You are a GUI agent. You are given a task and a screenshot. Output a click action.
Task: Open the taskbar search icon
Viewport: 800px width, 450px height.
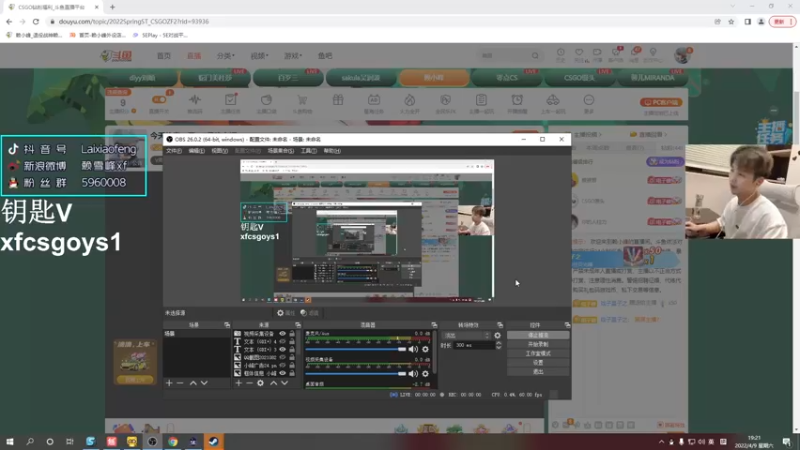30,441
